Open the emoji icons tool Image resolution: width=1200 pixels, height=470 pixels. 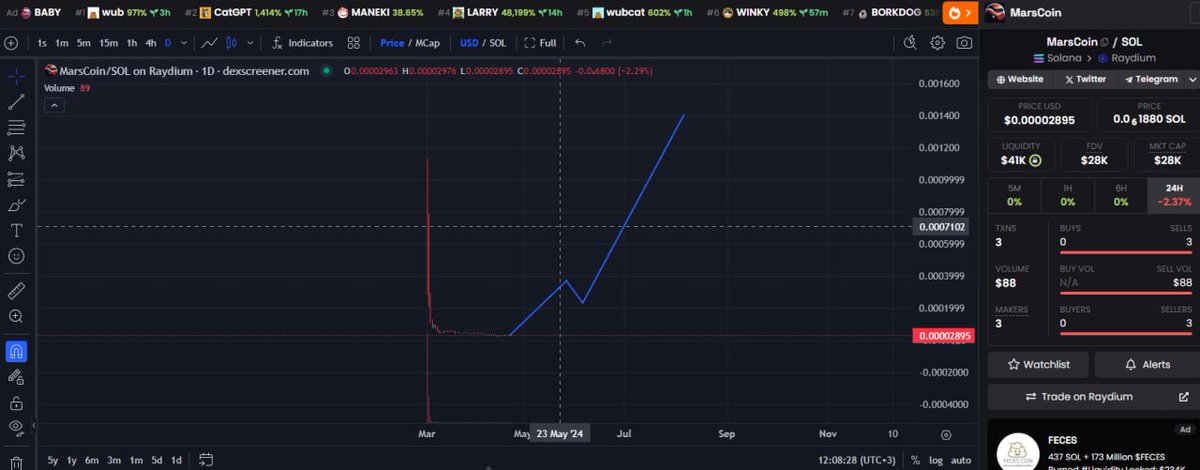16,256
